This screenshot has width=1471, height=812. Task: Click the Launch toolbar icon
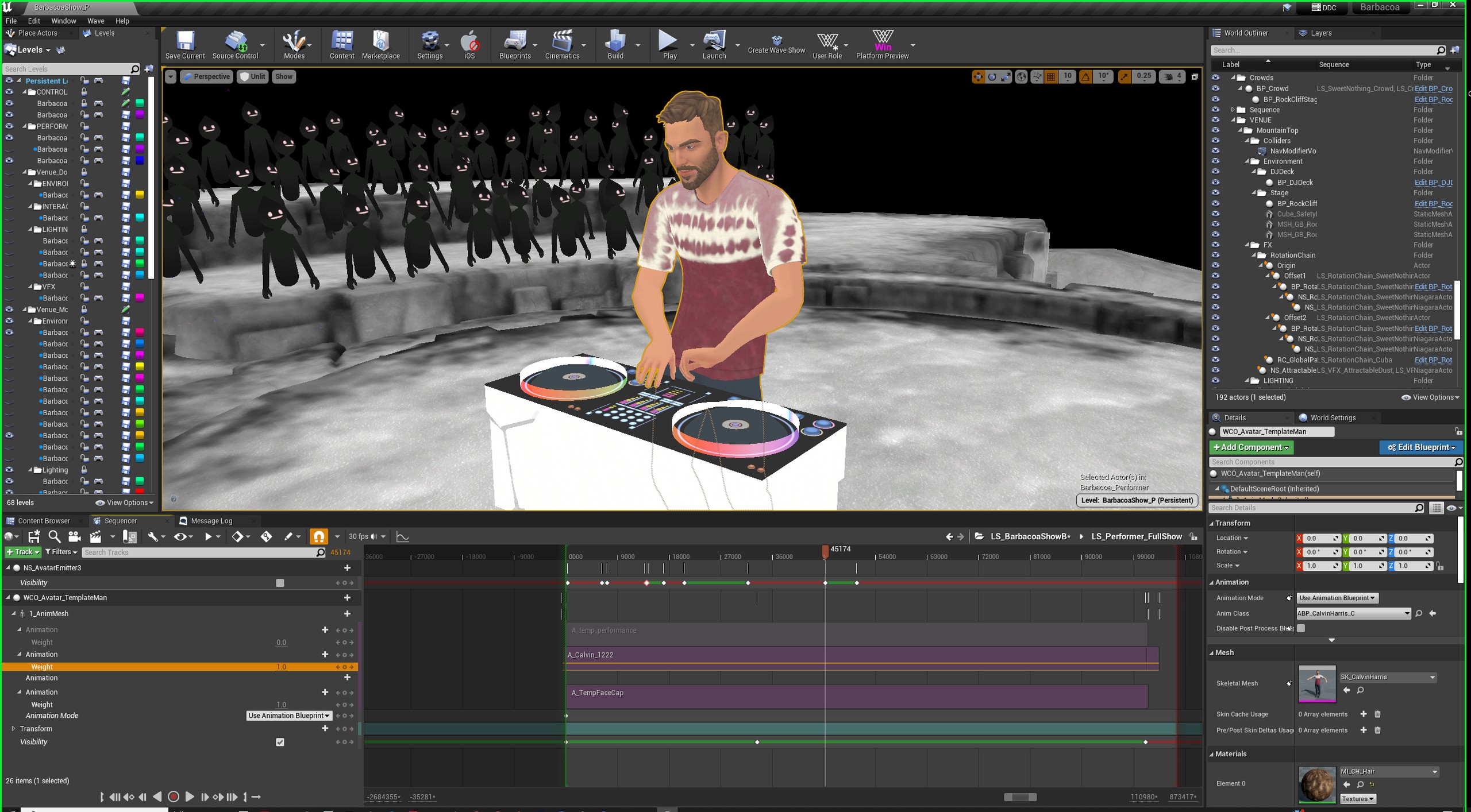714,45
